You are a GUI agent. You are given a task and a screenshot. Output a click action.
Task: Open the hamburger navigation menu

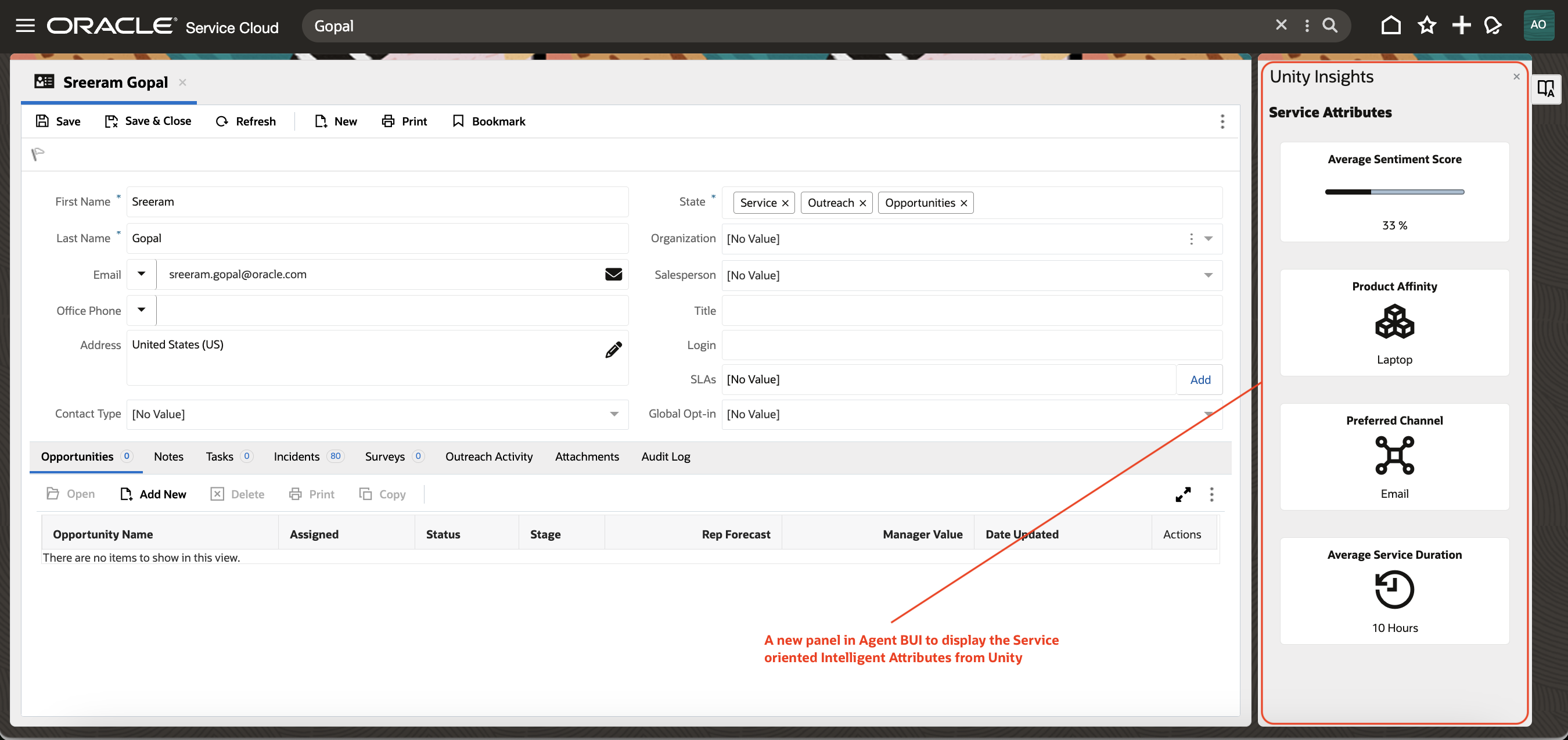click(25, 26)
